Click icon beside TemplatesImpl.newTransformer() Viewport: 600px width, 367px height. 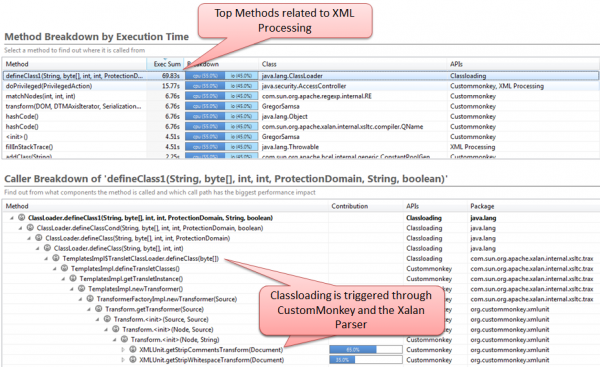point(82,289)
